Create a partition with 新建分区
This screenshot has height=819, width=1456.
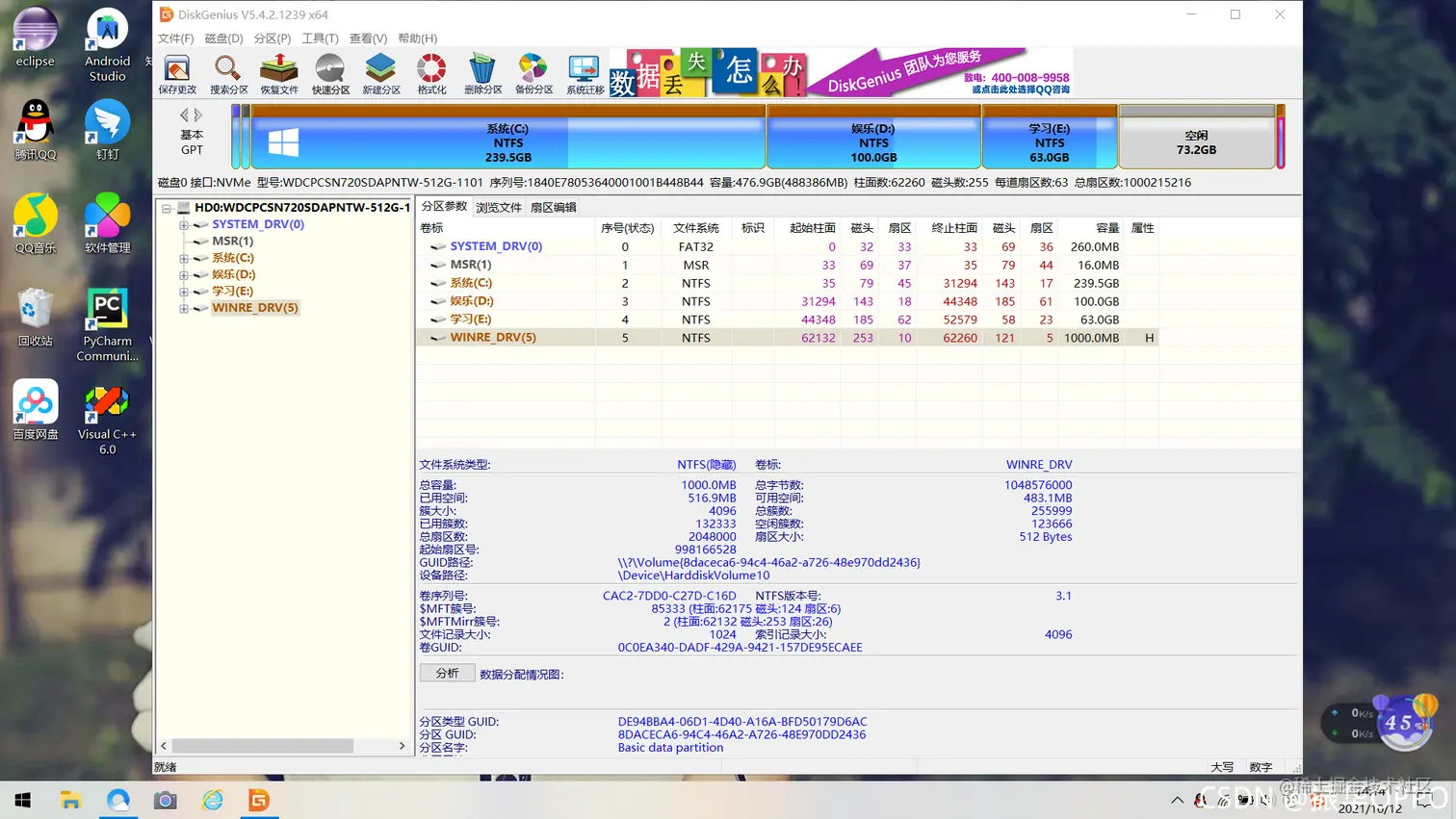pyautogui.click(x=381, y=74)
